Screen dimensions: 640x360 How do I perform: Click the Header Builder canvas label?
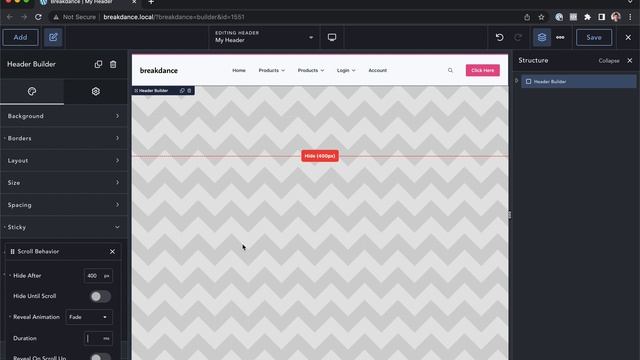153,91
